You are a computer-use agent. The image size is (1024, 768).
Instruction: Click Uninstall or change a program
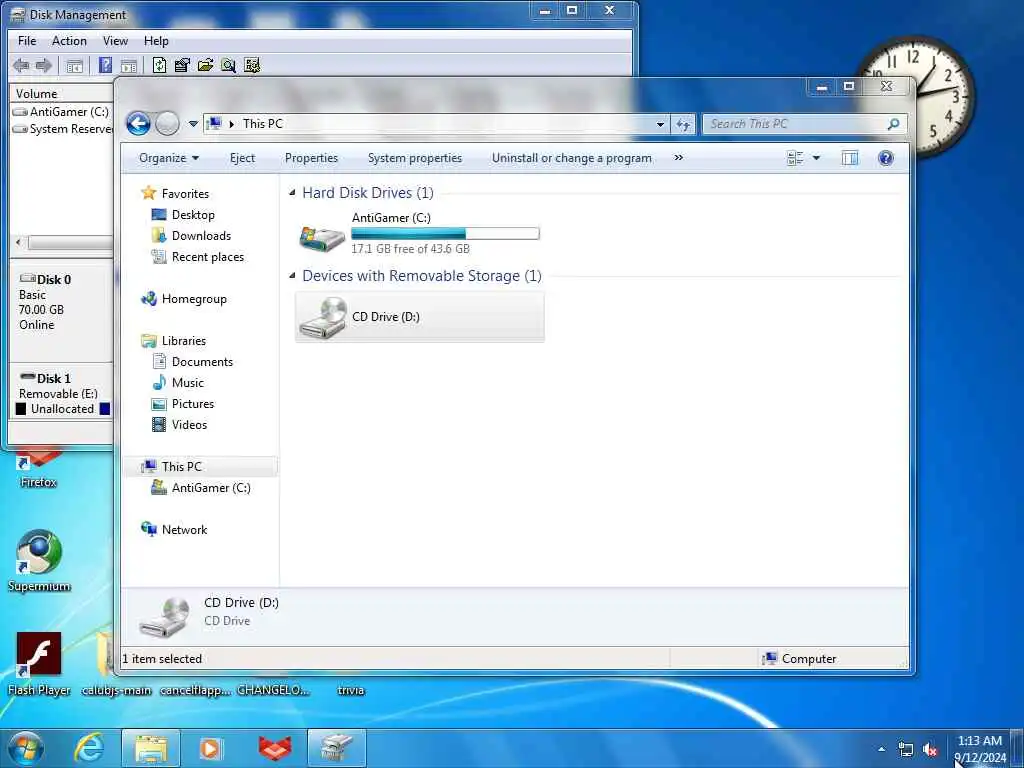(571, 158)
